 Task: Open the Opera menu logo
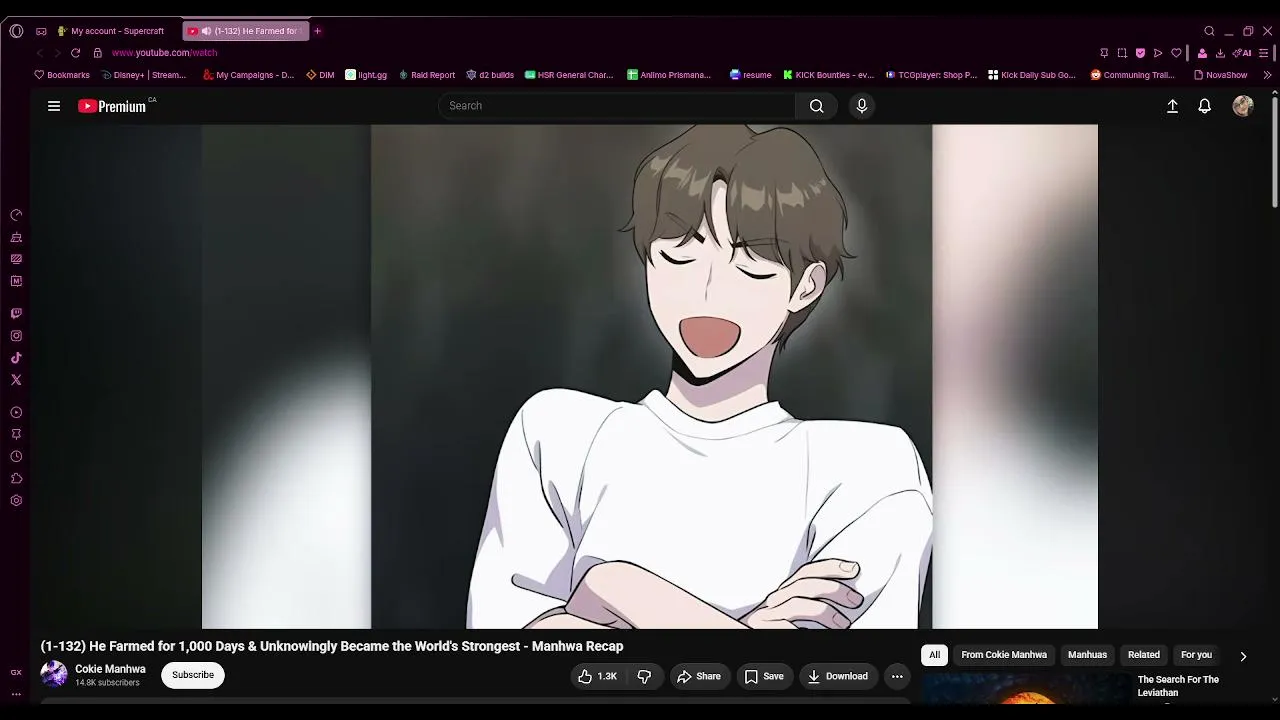pos(16,31)
